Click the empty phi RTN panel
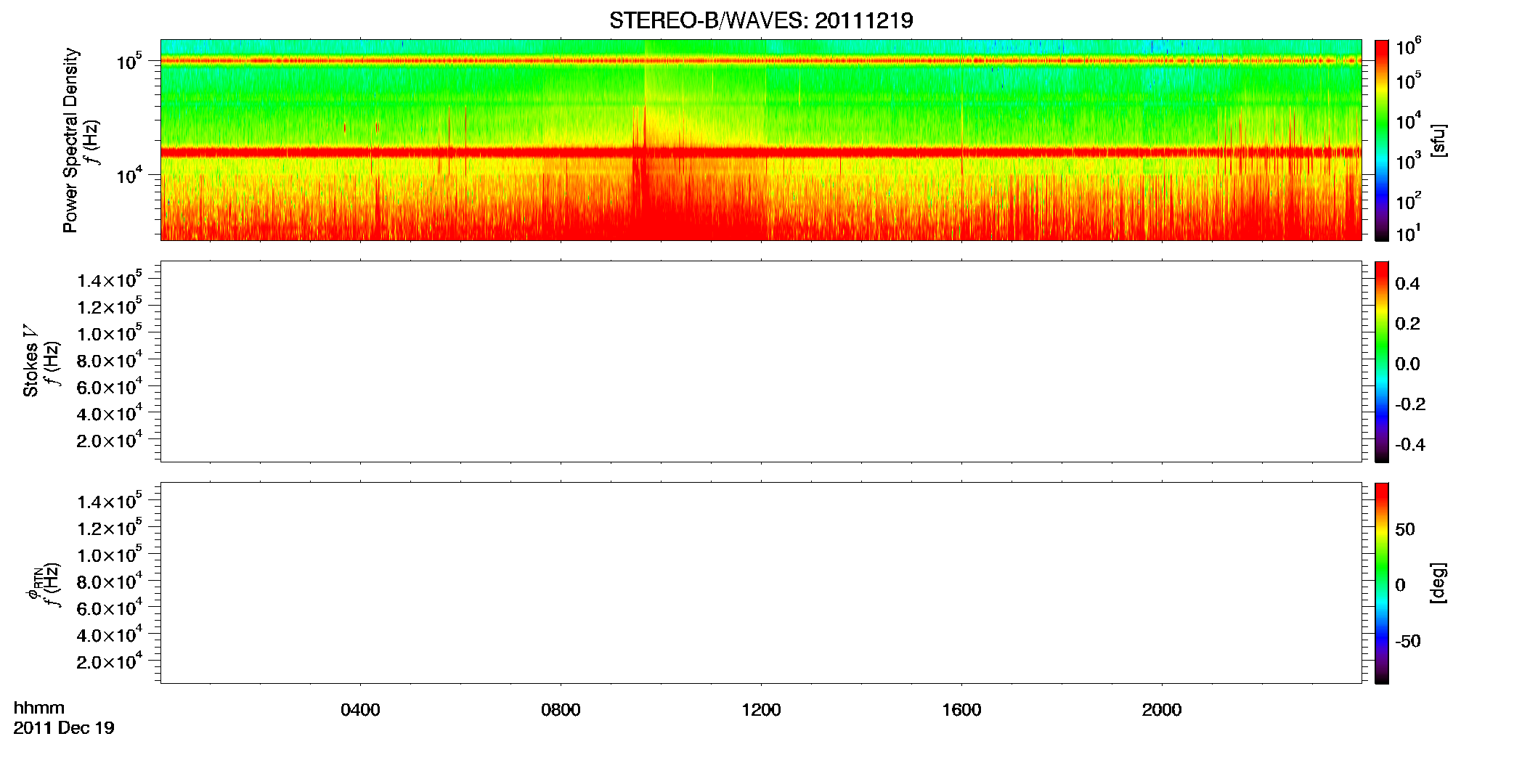1522x784 pixels. tap(761, 583)
